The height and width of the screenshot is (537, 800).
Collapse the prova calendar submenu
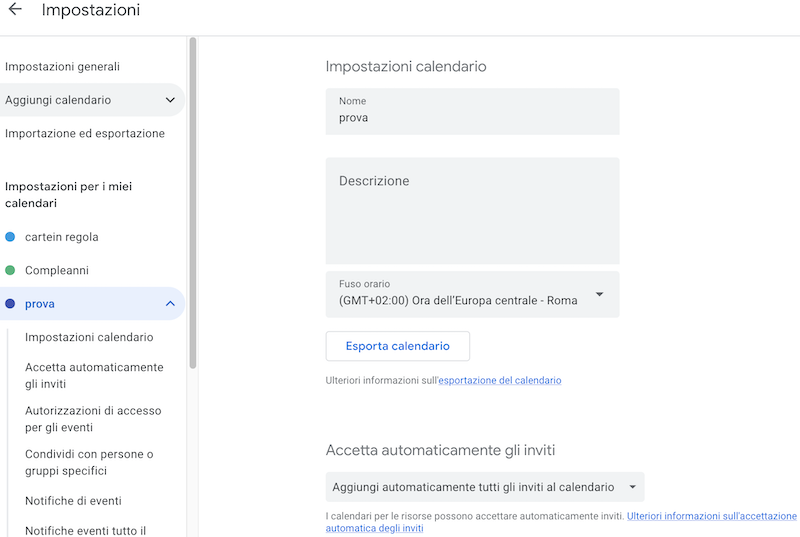pyautogui.click(x=170, y=303)
